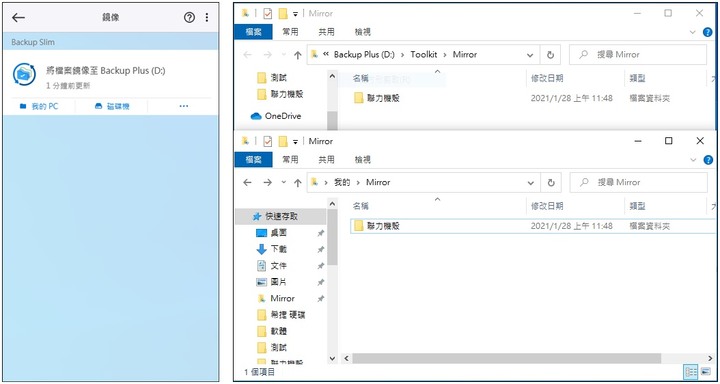Sort by 名稱 column in lower window
This screenshot has height=384, width=720.
coord(360,206)
